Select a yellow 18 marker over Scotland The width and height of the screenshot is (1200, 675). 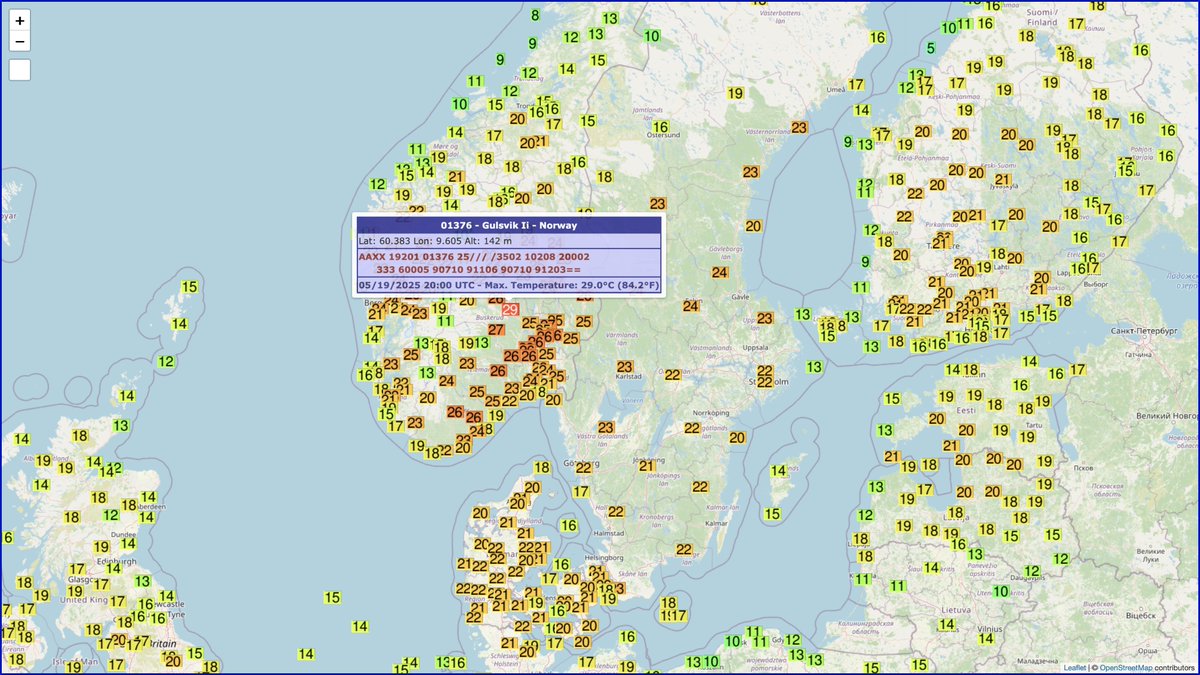pyautogui.click(x=79, y=436)
